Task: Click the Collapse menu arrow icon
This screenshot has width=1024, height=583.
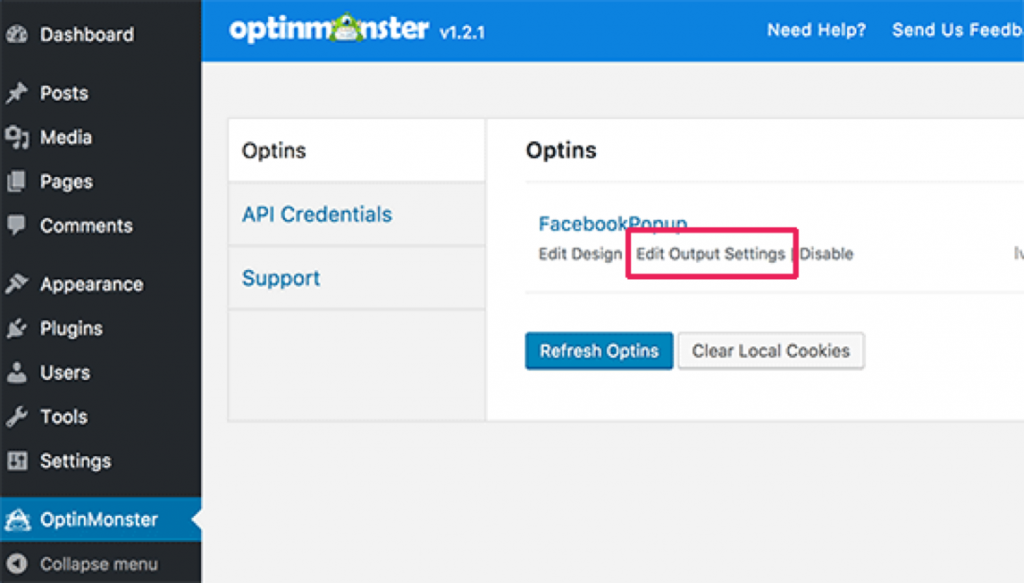Action: tap(17, 563)
